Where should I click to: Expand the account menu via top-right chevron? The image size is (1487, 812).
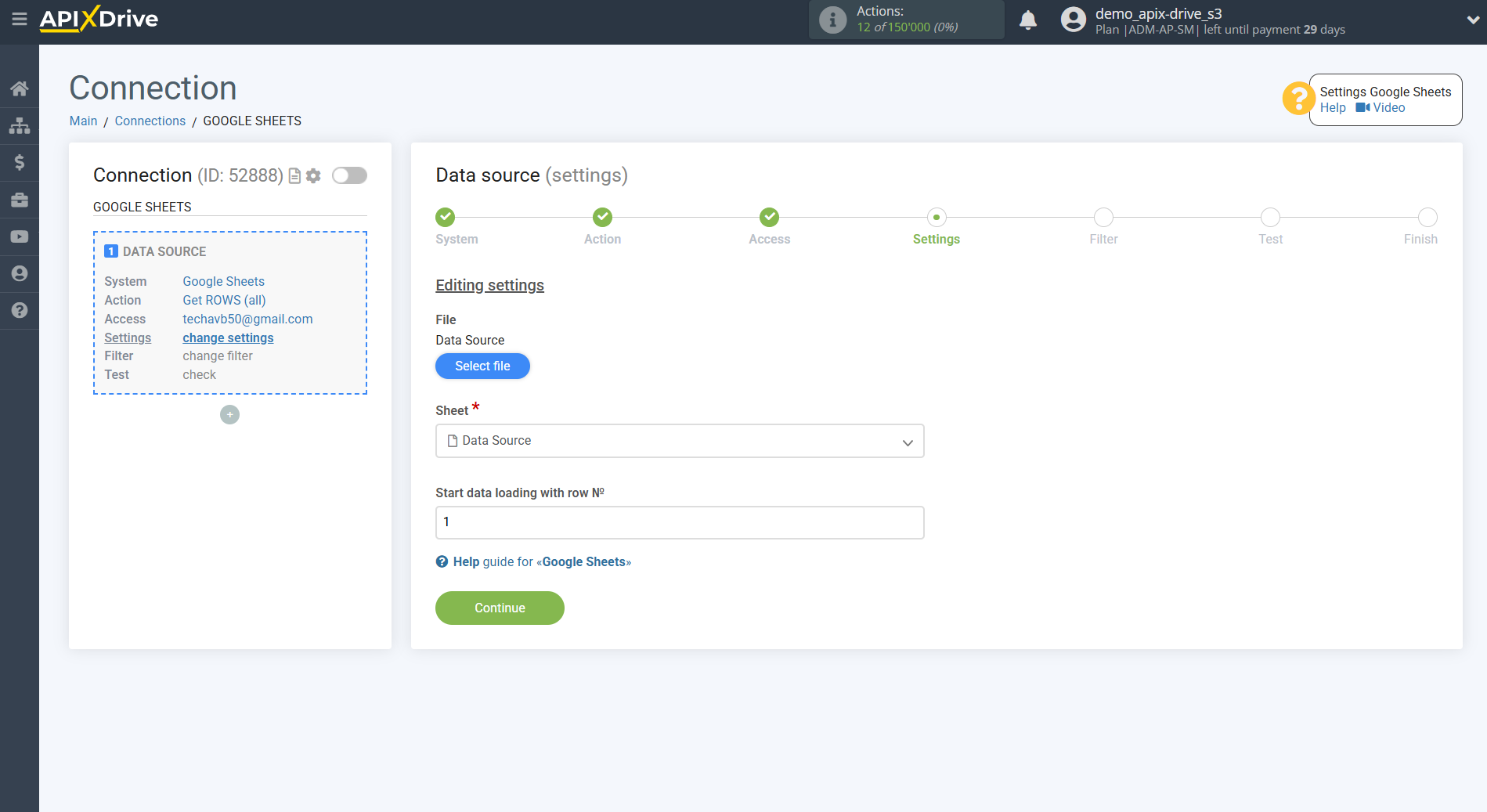click(x=1472, y=20)
